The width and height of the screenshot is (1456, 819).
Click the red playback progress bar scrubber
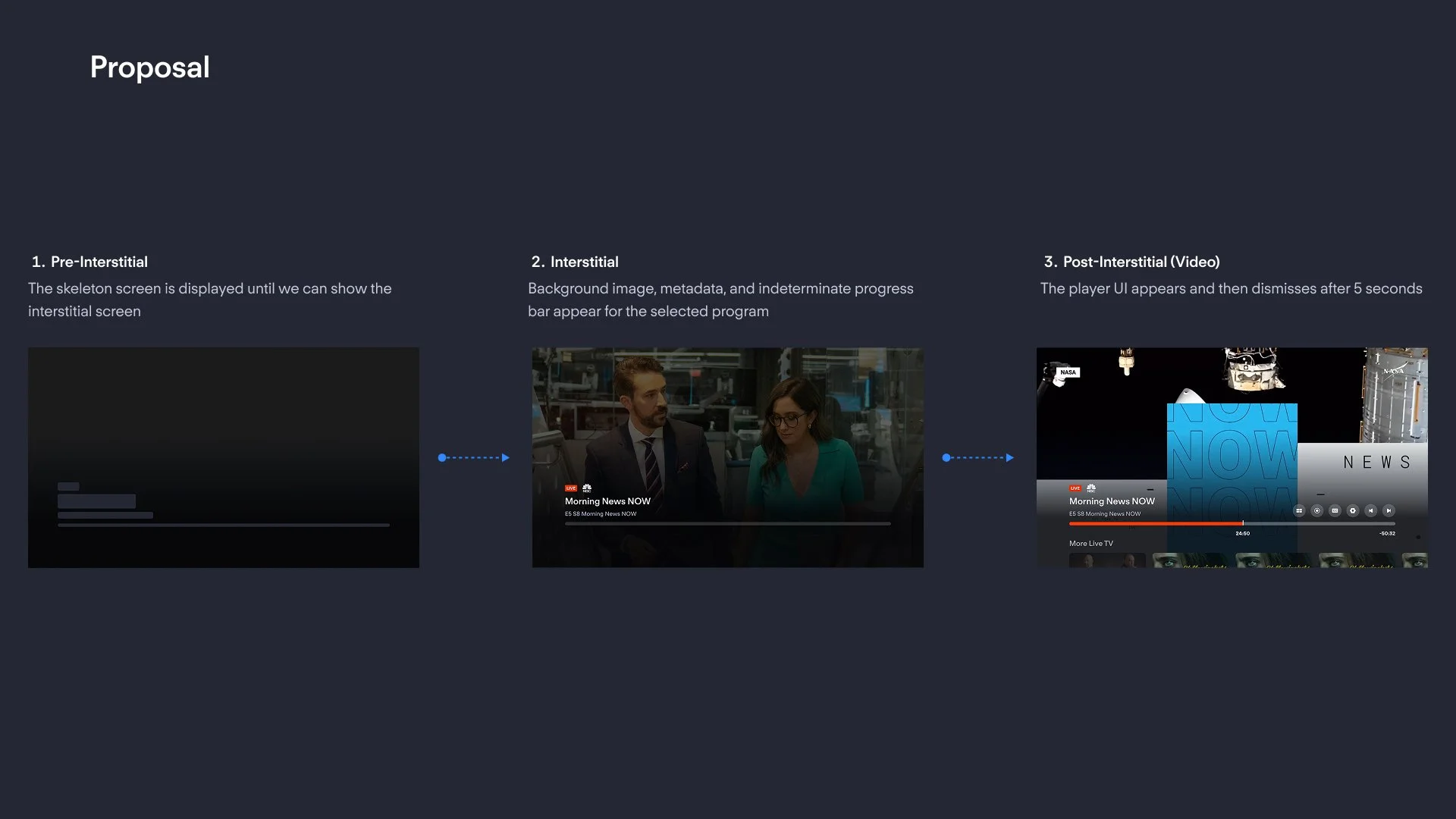[x=1242, y=523]
